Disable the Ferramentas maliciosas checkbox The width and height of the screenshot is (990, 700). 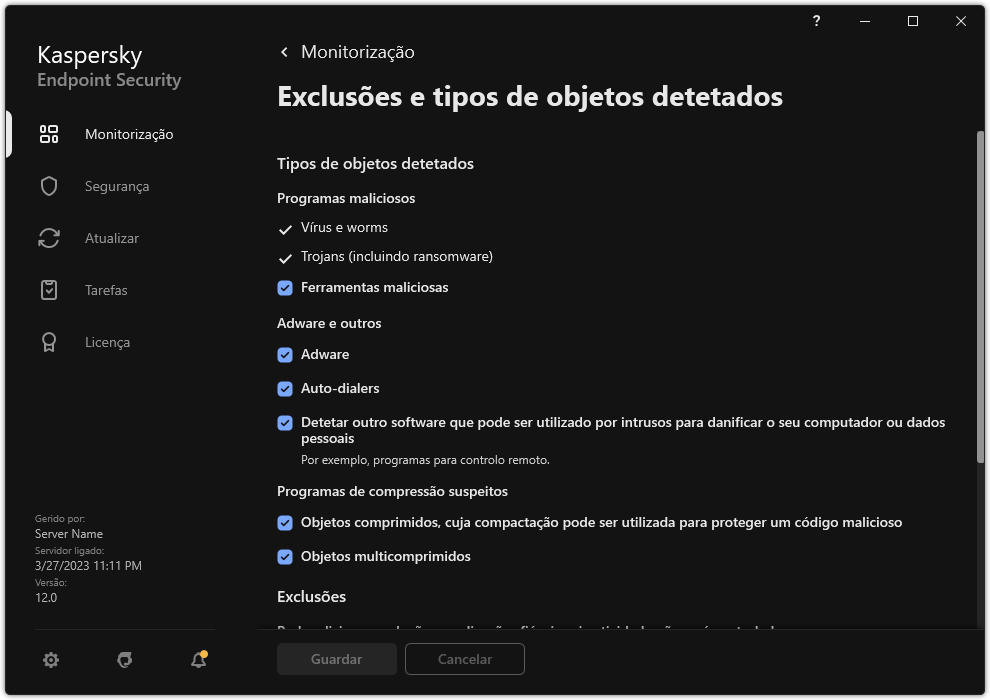coord(286,287)
